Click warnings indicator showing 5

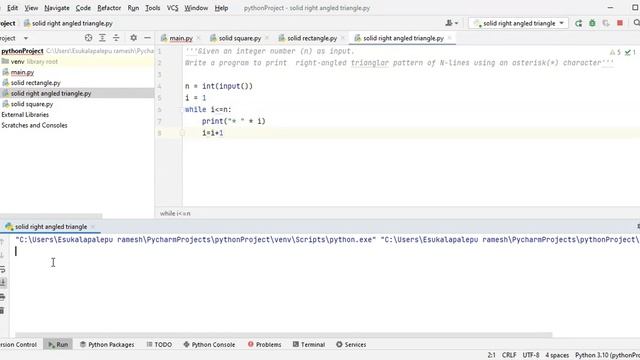[x=615, y=52]
